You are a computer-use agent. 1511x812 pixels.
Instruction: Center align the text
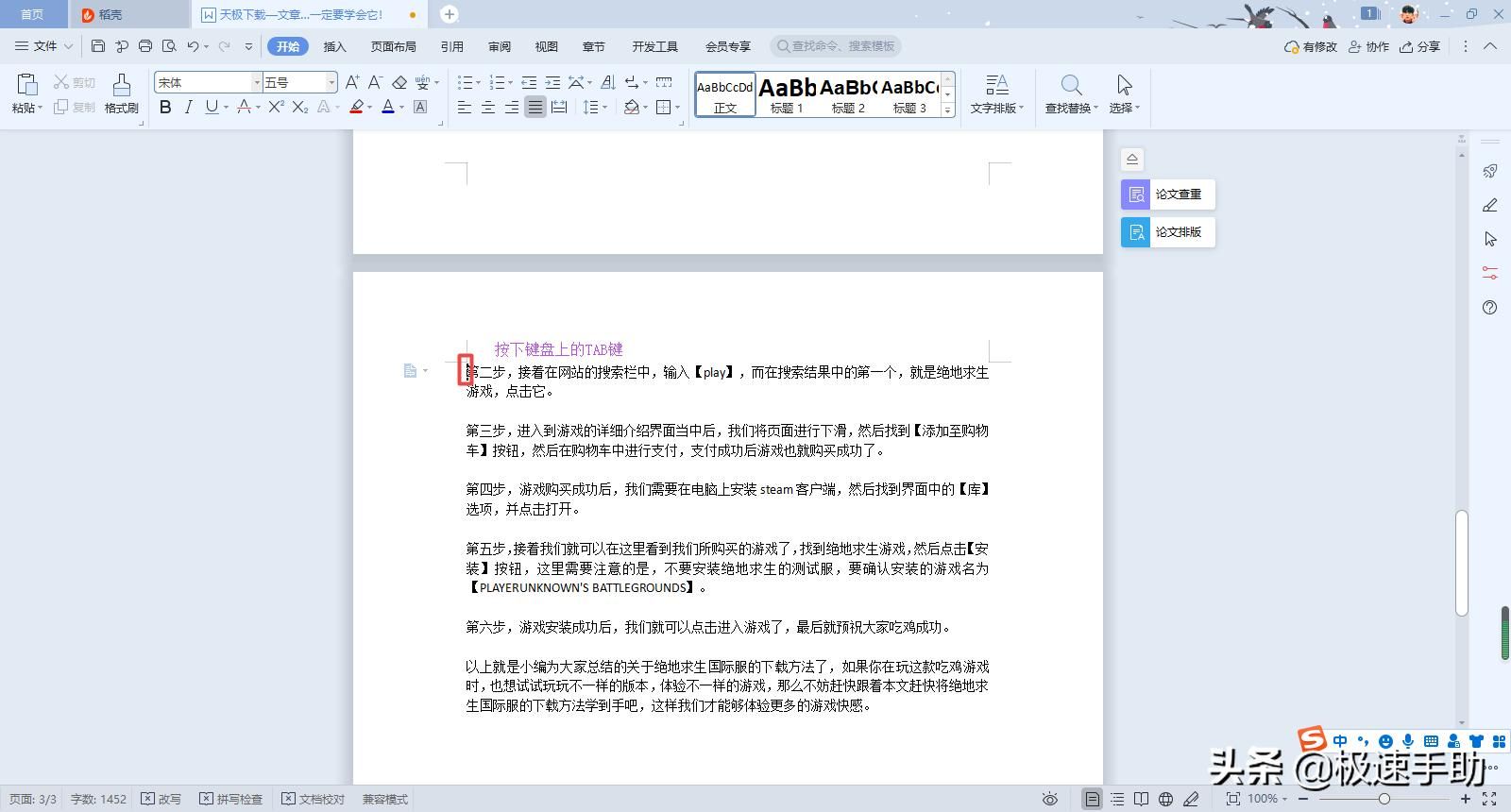coord(488,108)
